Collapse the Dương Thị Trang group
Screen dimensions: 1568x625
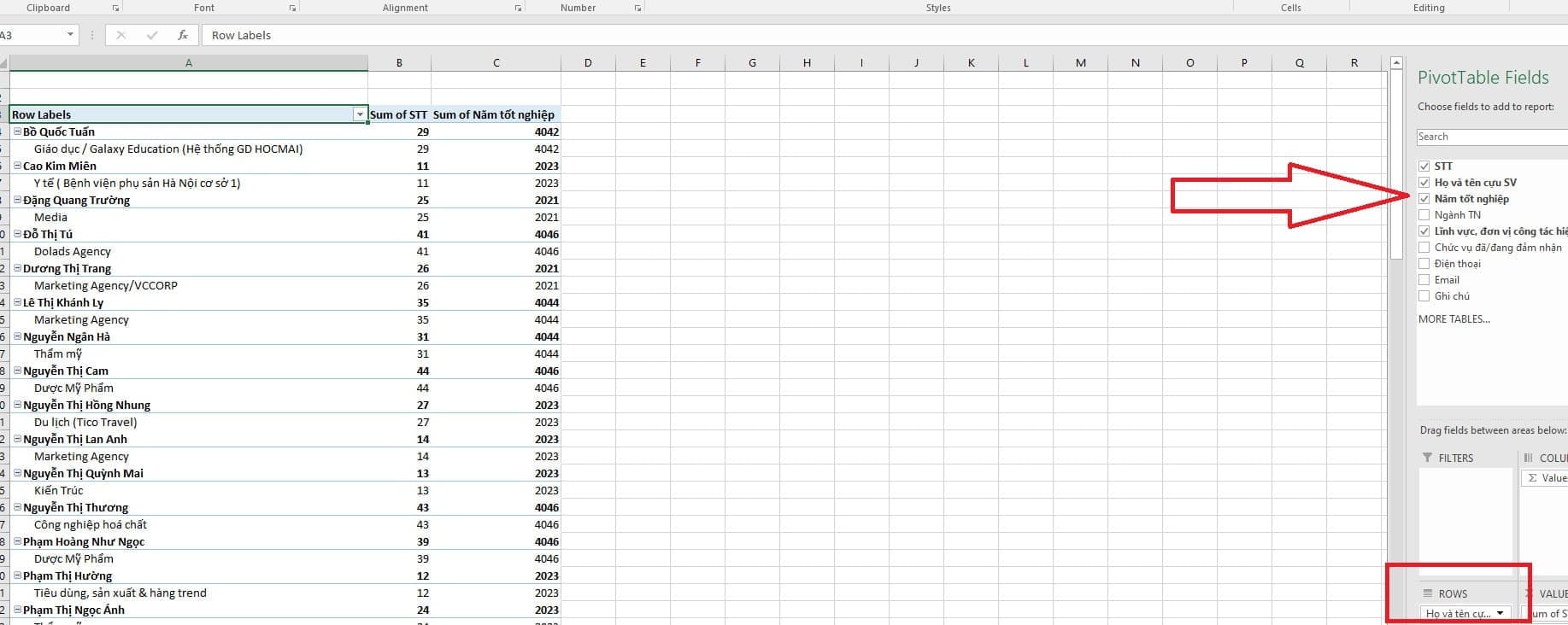point(17,268)
